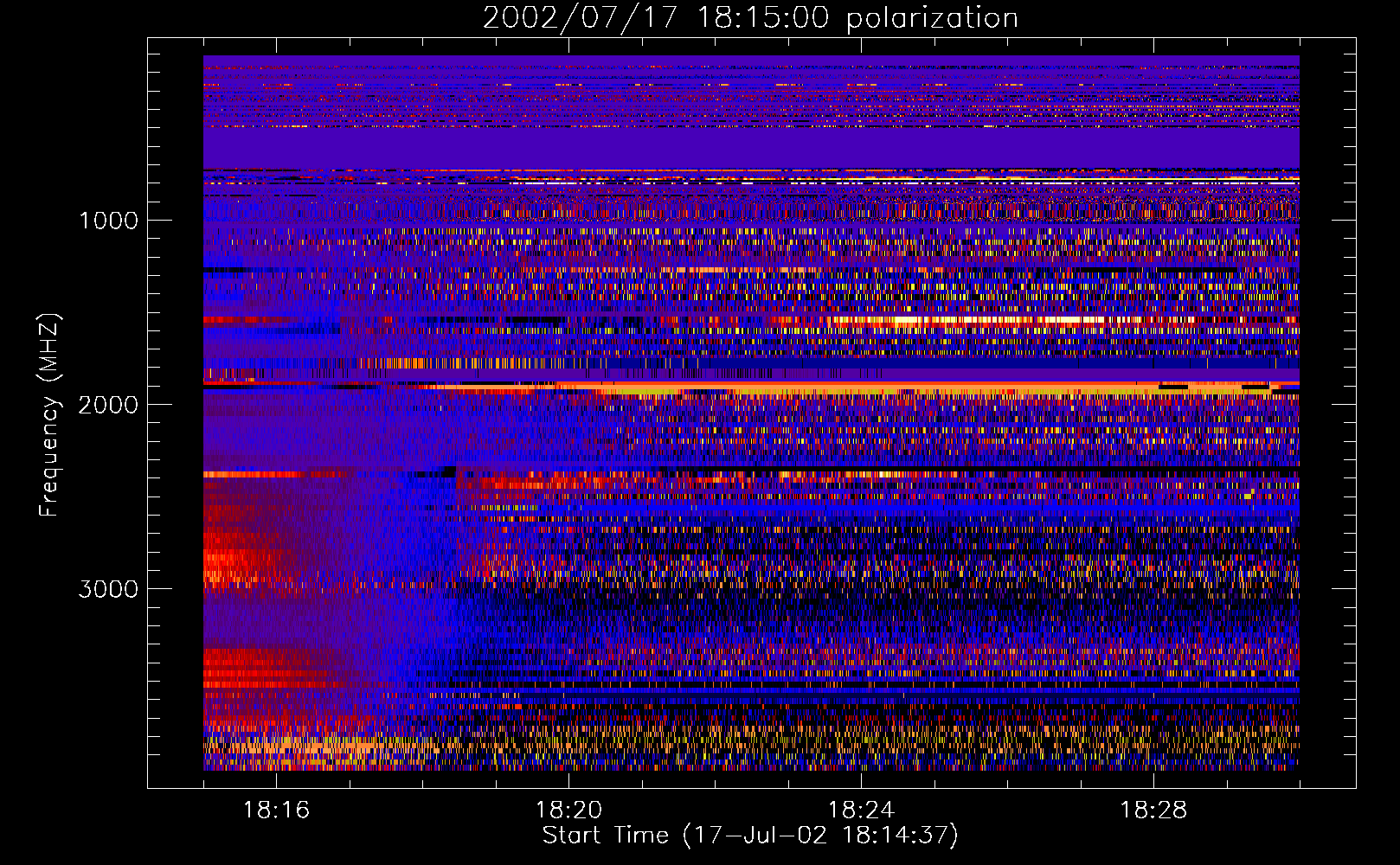Viewport: 1400px width, 865px height.
Task: Click the "Start Time (17-Jul-02 18:14:37)" label
Action: tap(750, 836)
